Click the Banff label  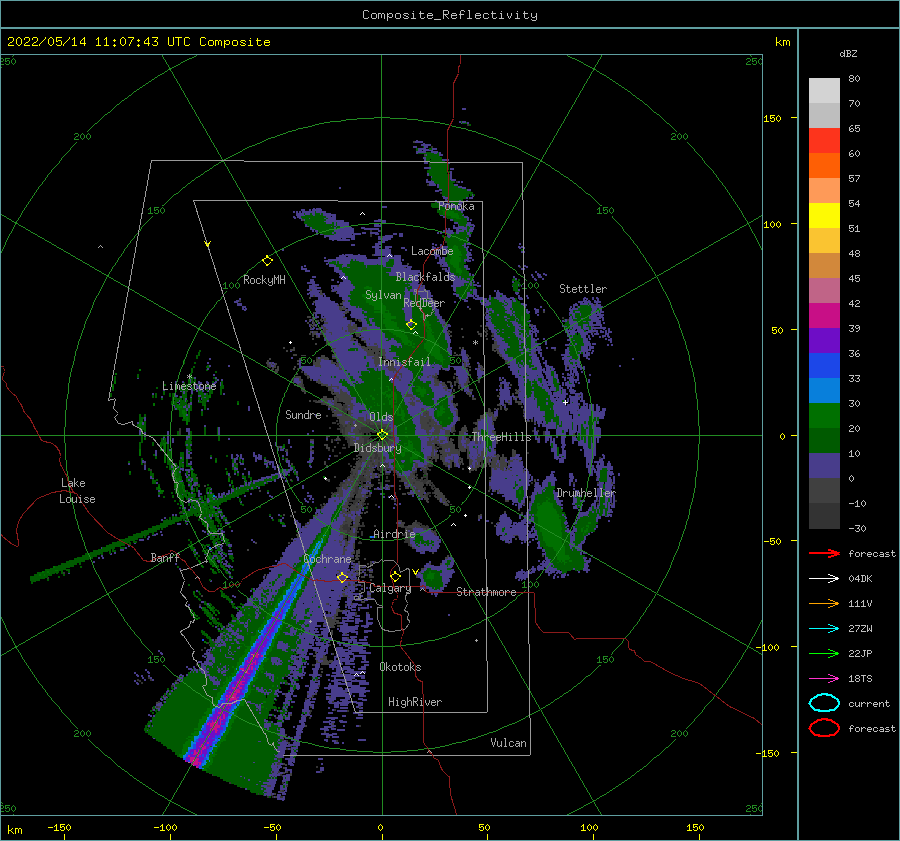coord(165,557)
